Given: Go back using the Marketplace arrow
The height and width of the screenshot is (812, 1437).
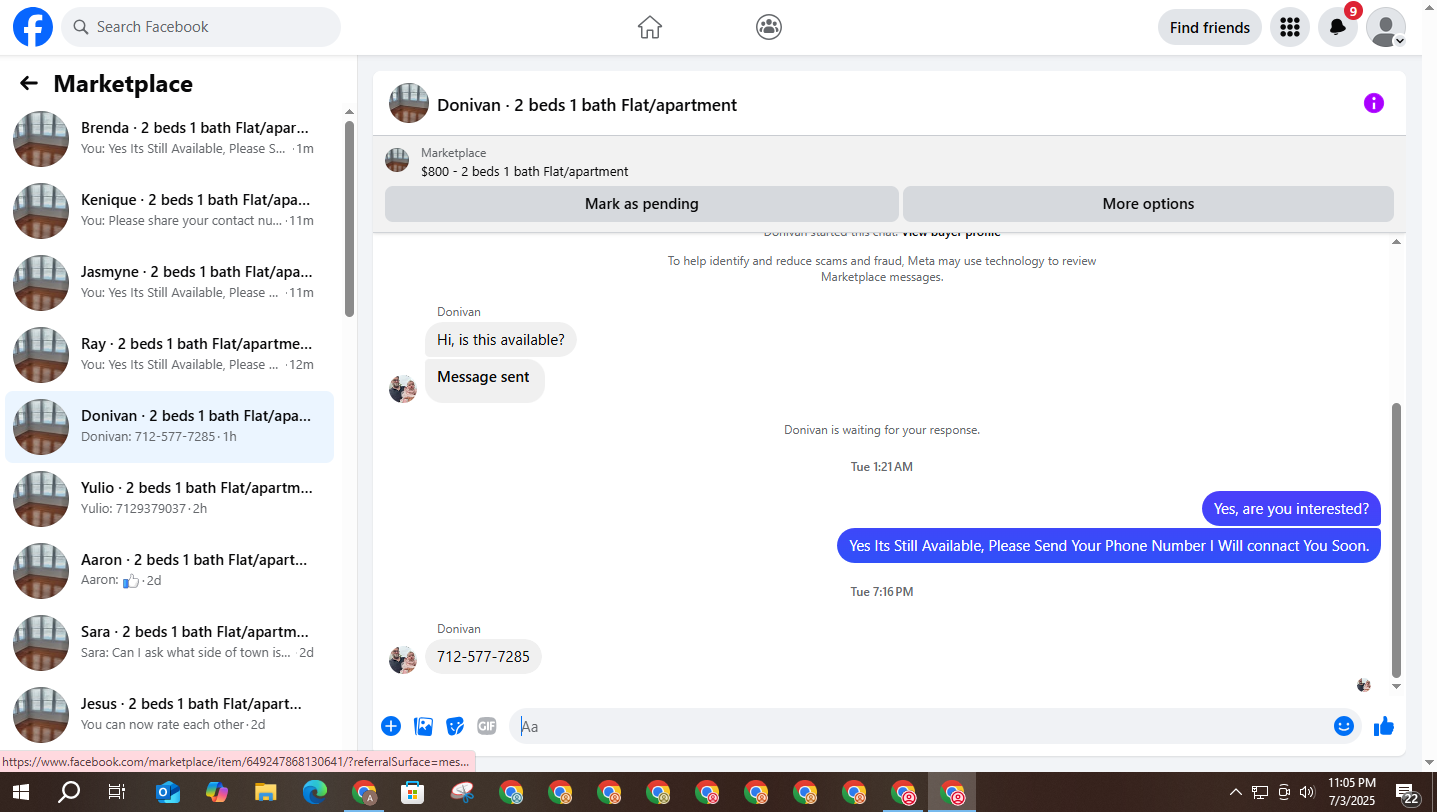Looking at the screenshot, I should click(29, 84).
